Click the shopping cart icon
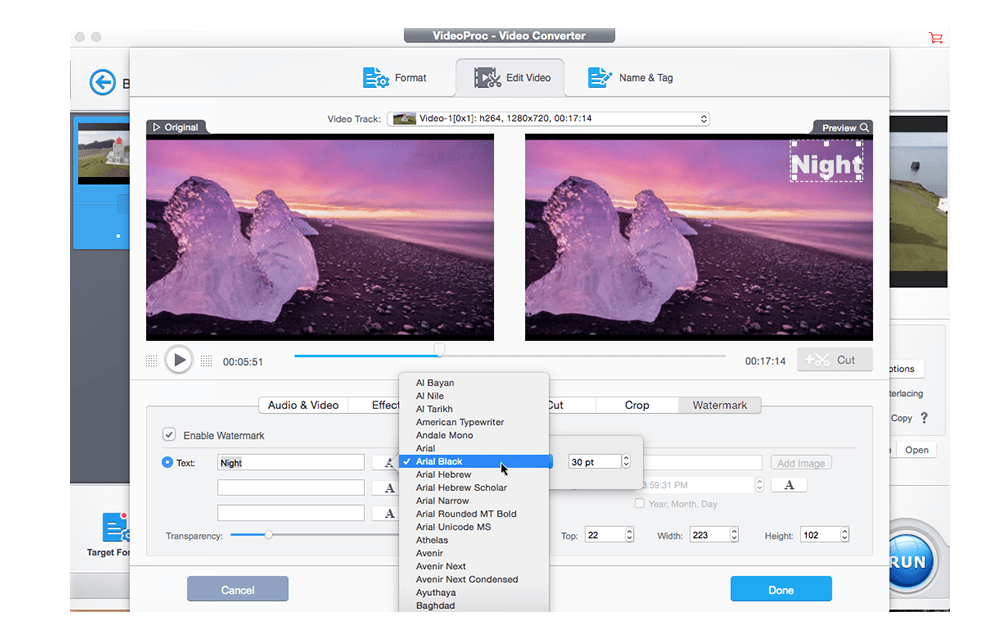This screenshot has height=639, width=1000. coord(936,38)
